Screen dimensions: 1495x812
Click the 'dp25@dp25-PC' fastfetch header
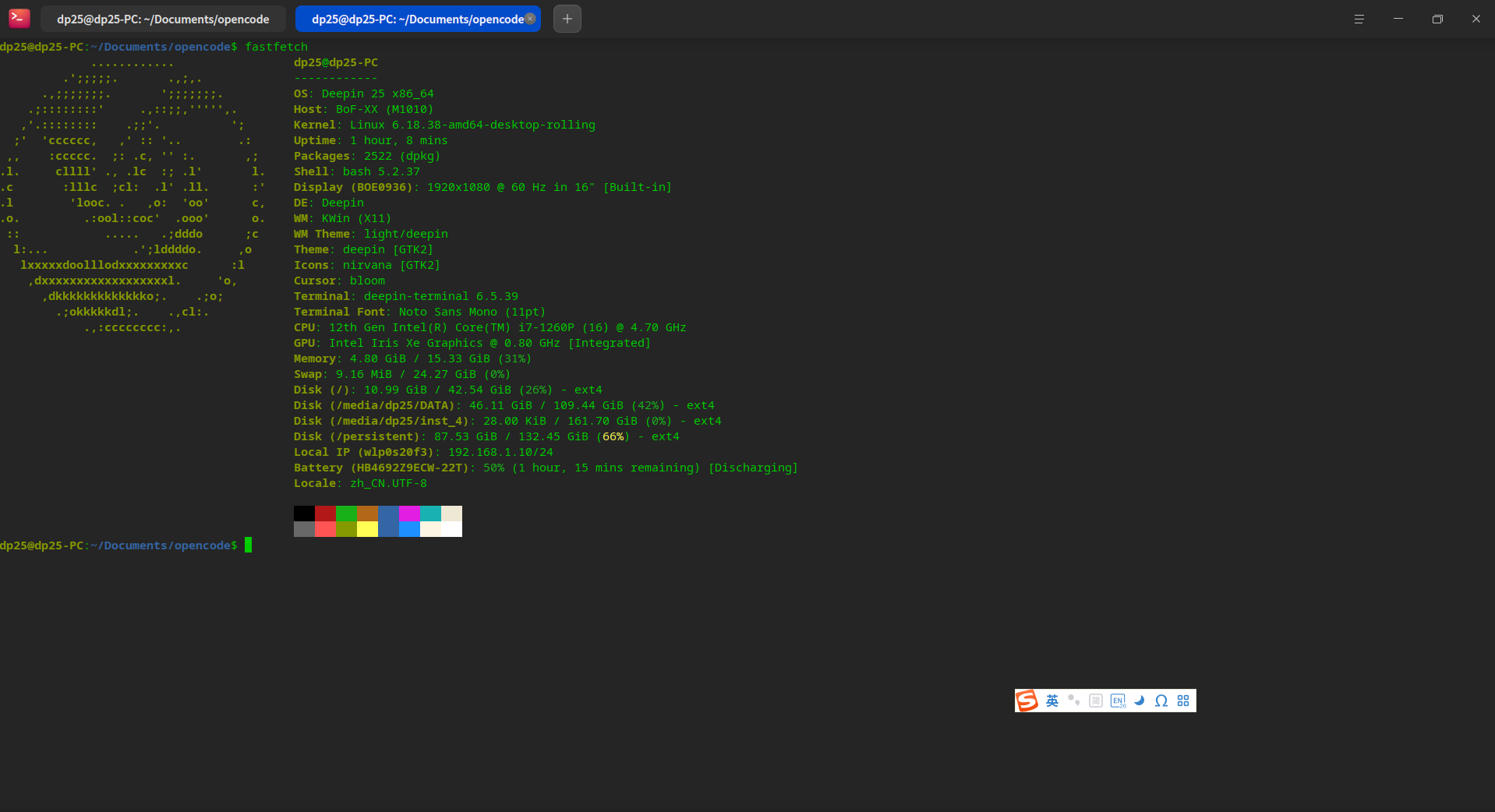(x=335, y=62)
